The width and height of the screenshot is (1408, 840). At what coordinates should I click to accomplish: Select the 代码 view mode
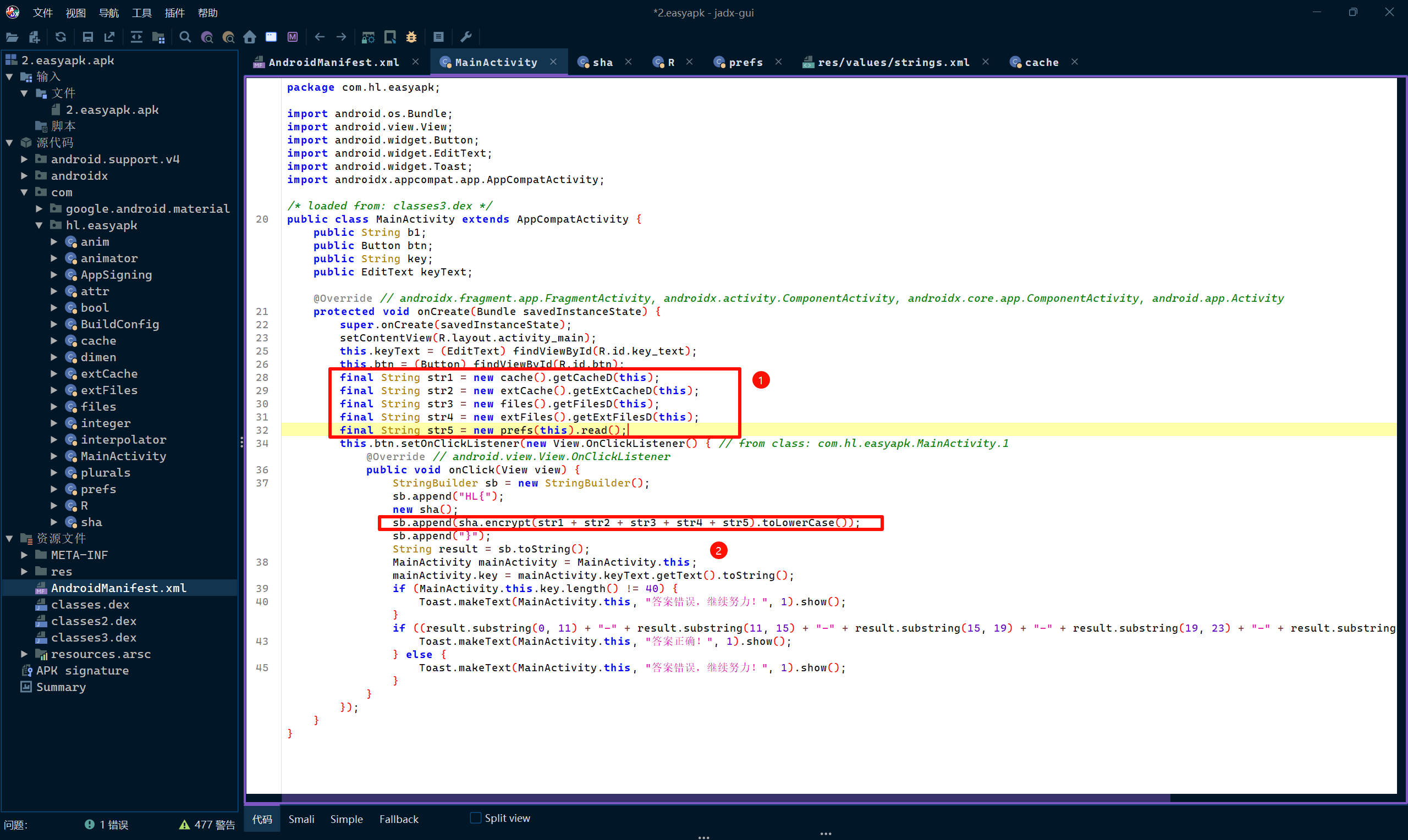tap(262, 819)
